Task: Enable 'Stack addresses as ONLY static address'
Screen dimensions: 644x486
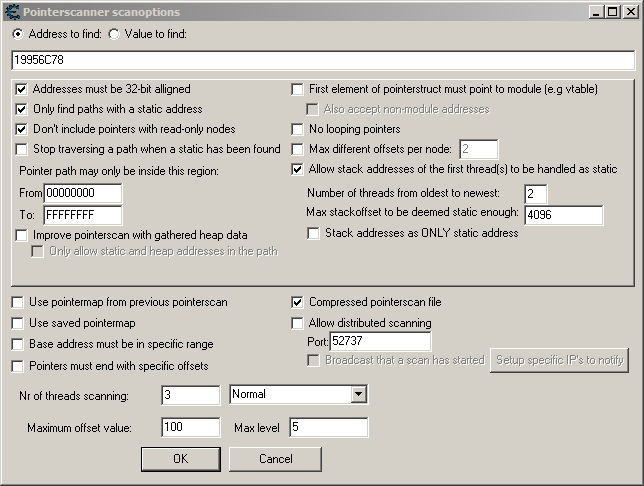Action: tap(315, 234)
